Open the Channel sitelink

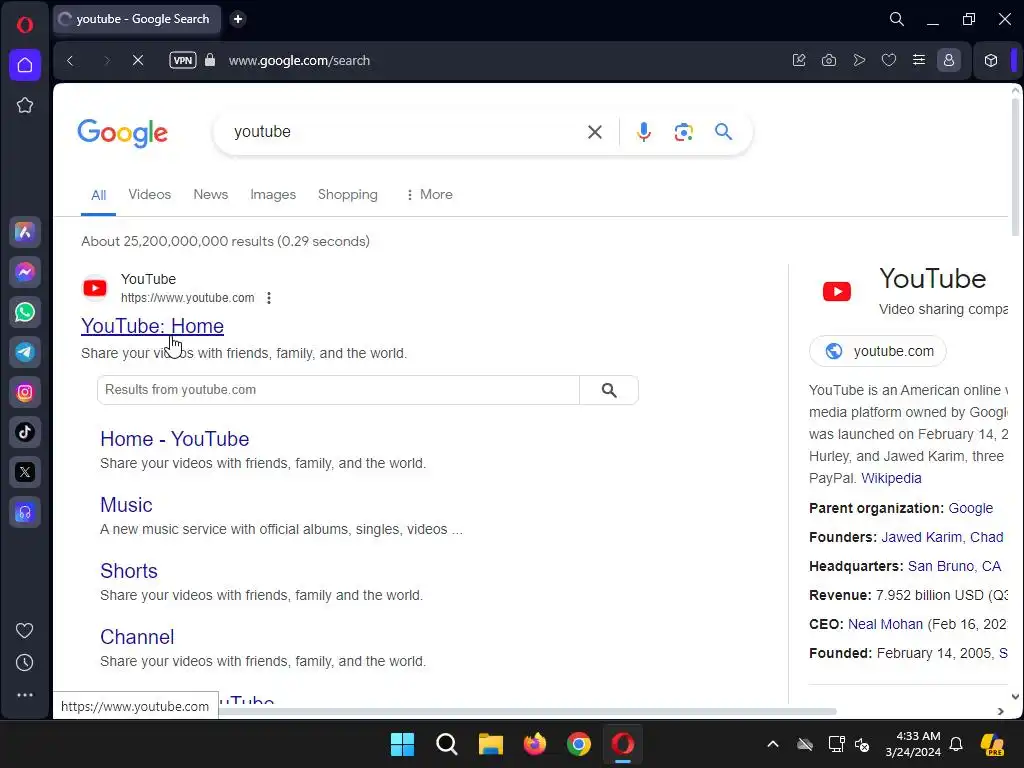(x=137, y=637)
